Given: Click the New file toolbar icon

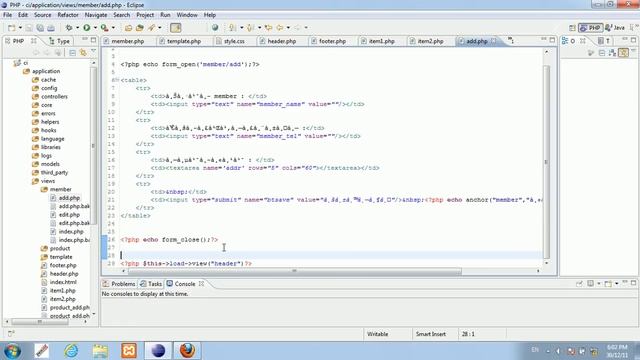Looking at the screenshot, I should click(11, 28).
